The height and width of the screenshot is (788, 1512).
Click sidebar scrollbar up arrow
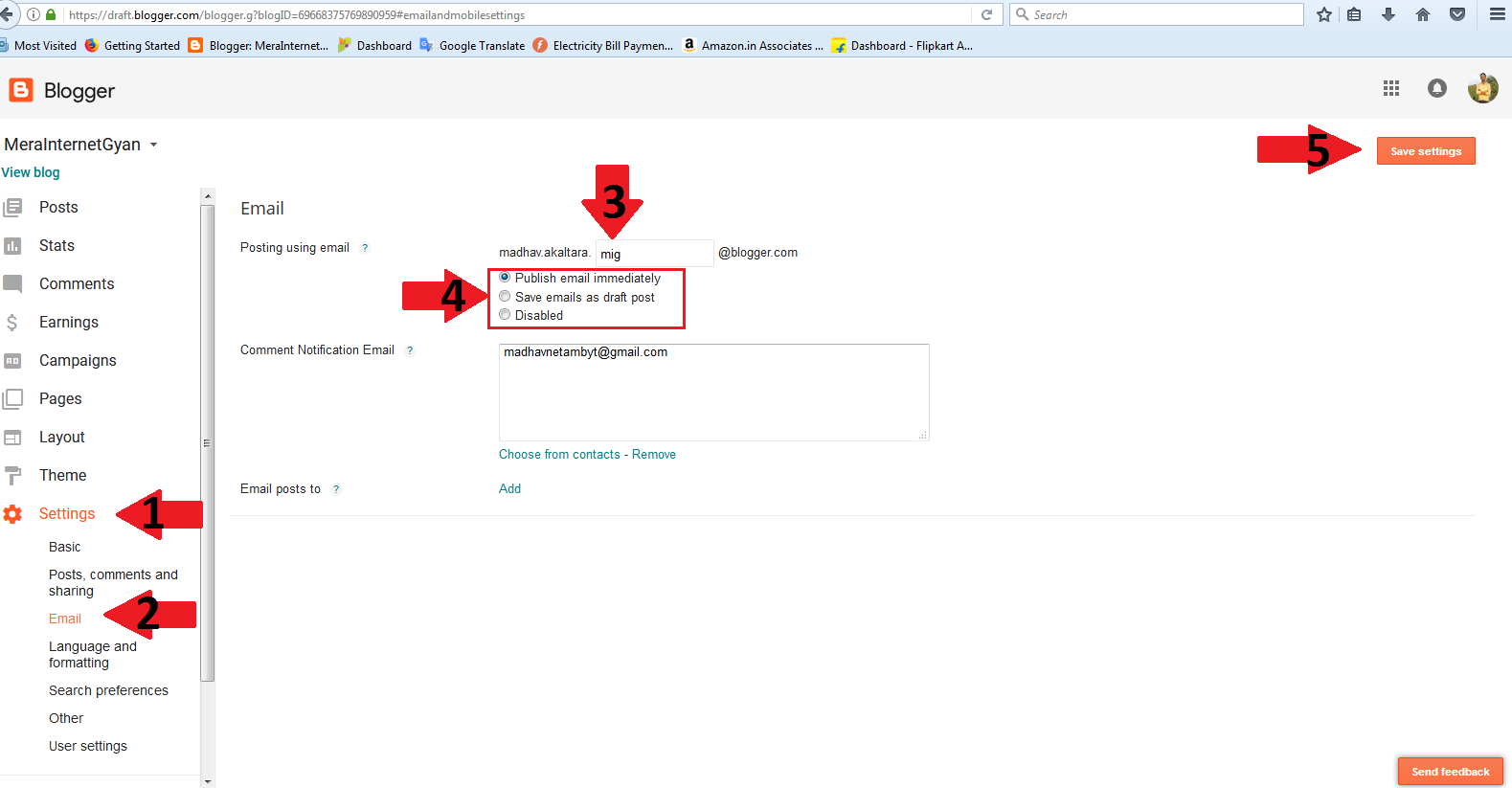coord(208,196)
